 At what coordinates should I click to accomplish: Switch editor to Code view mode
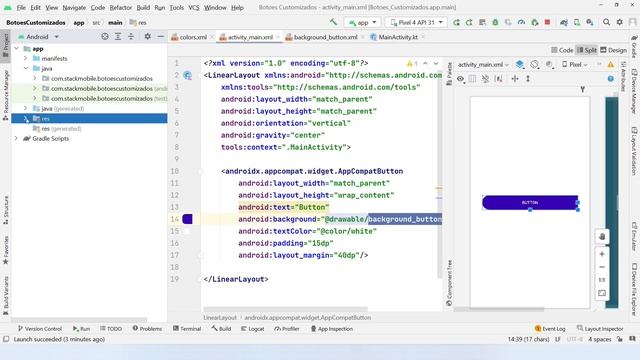562,50
